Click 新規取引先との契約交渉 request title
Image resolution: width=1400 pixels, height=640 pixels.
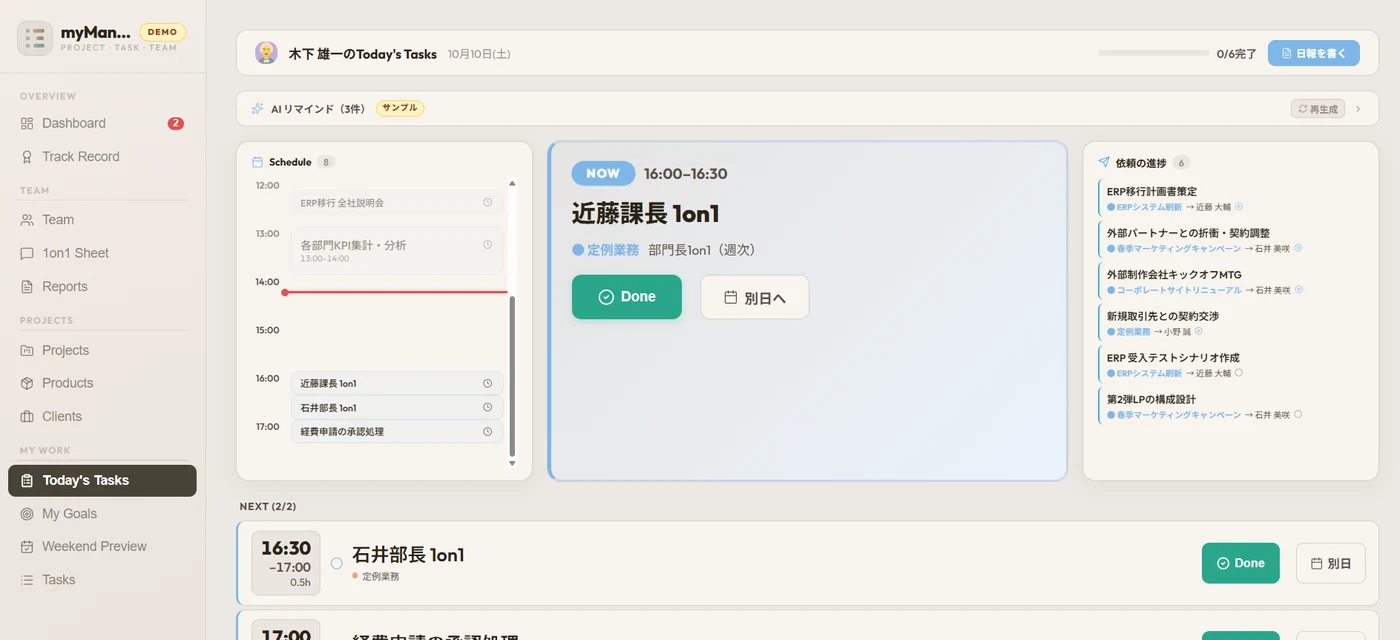1163,316
